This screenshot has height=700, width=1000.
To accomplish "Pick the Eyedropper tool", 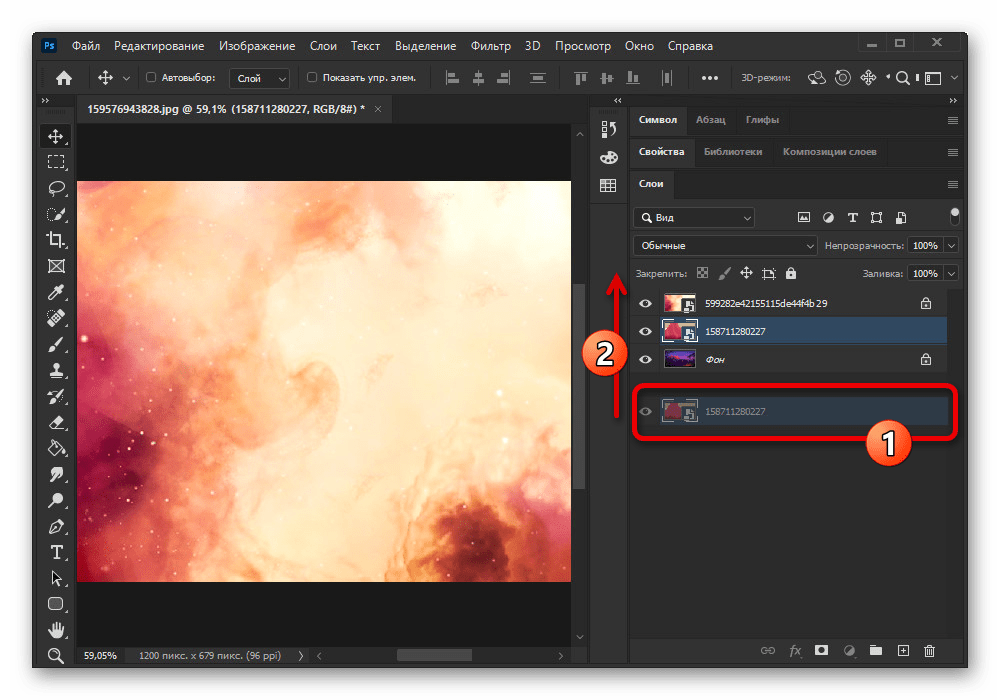I will [x=56, y=292].
